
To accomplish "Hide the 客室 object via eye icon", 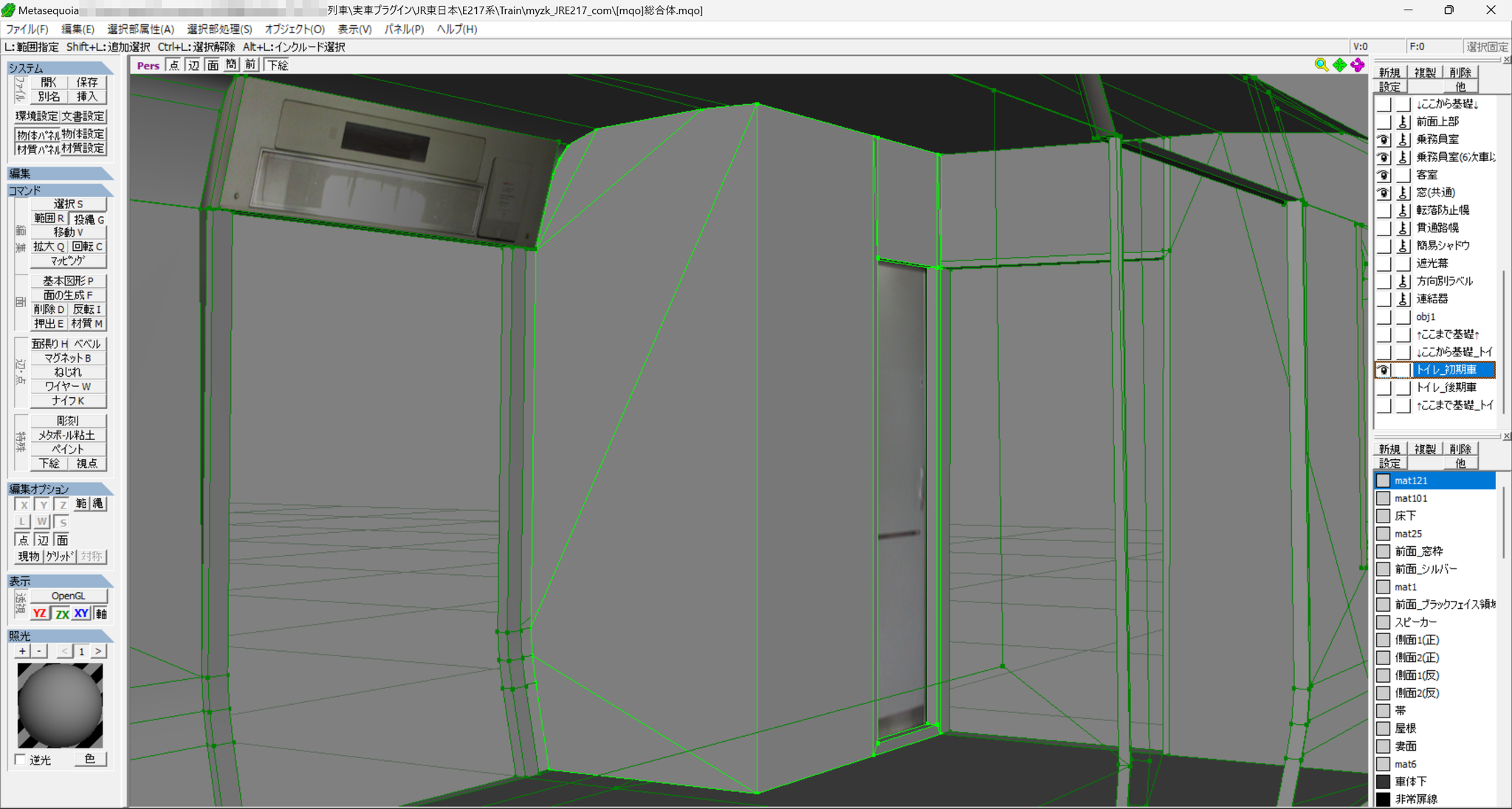I will (x=1384, y=175).
